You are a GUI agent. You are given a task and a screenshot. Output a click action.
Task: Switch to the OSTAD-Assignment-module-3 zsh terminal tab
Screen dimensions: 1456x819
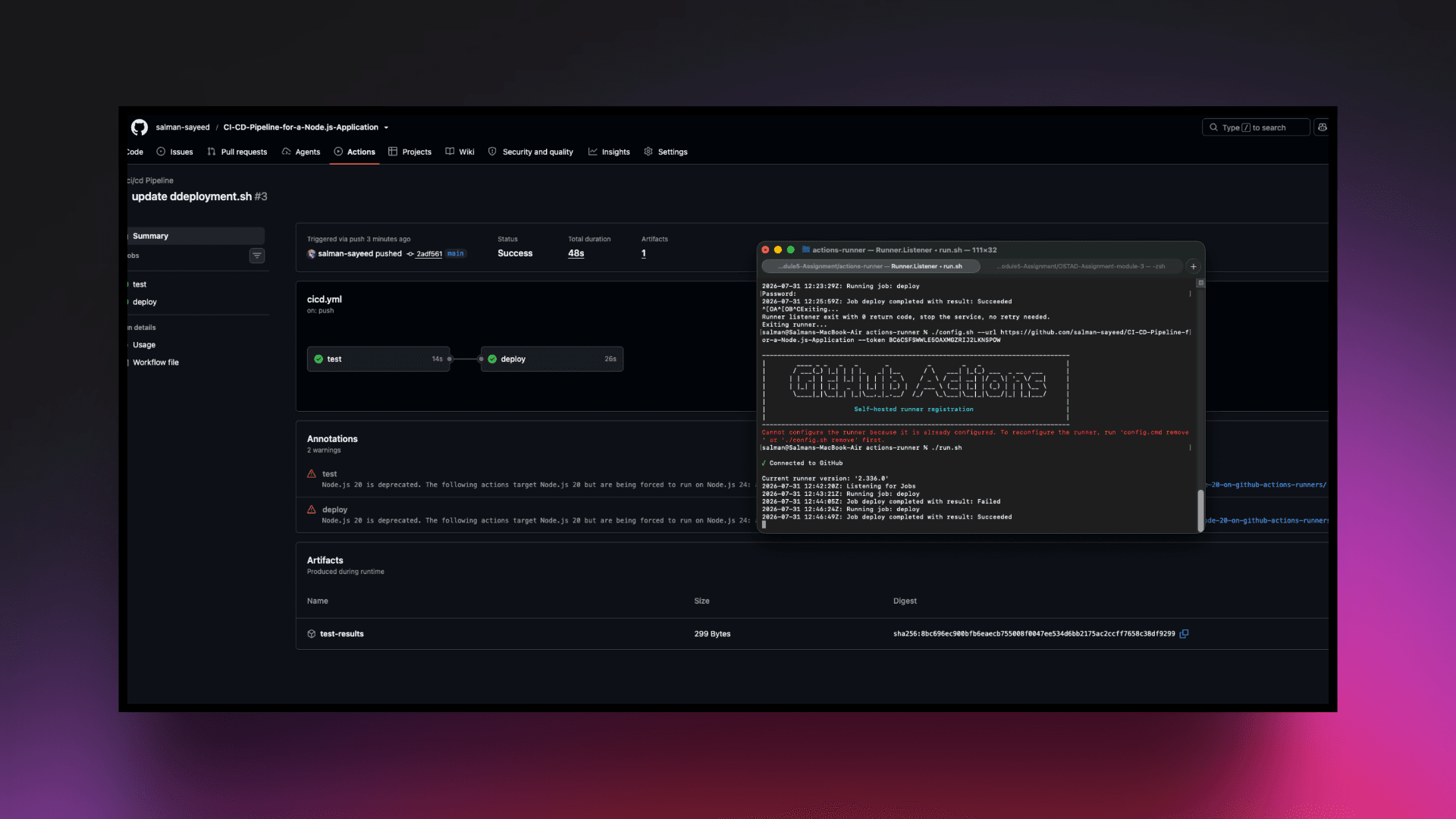1082,266
